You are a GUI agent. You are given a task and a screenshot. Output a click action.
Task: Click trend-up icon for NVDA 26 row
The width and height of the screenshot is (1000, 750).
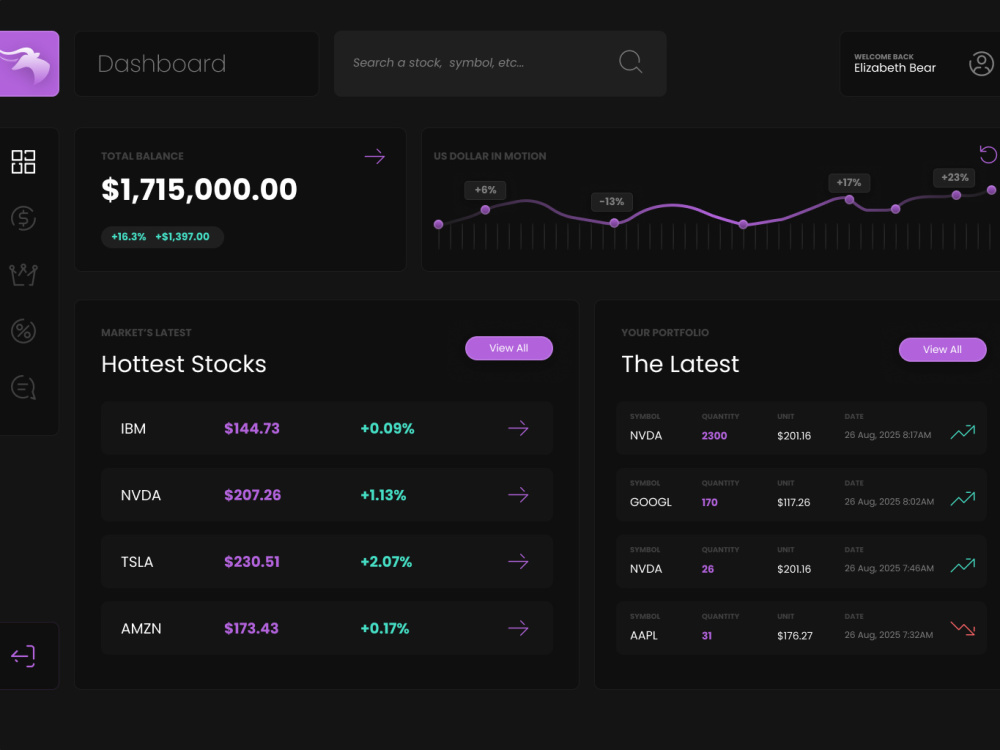tap(963, 565)
